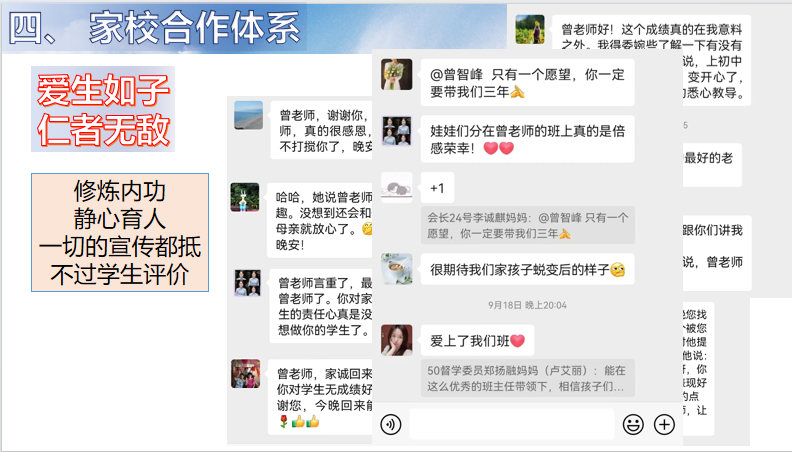Screen dimensions: 792x452
Task: Click the coffee cup avatar
Action: [x=397, y=269]
